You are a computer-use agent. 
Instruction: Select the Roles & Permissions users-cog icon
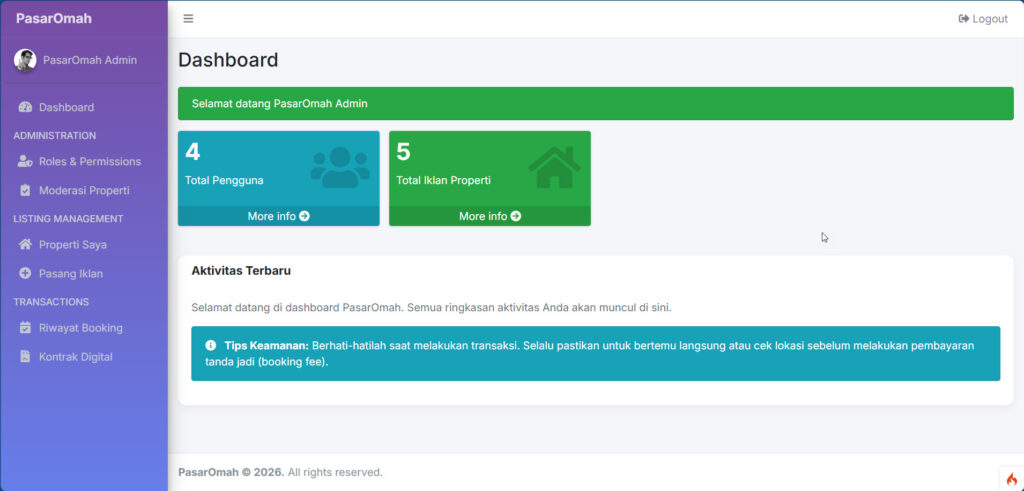pyautogui.click(x=26, y=161)
